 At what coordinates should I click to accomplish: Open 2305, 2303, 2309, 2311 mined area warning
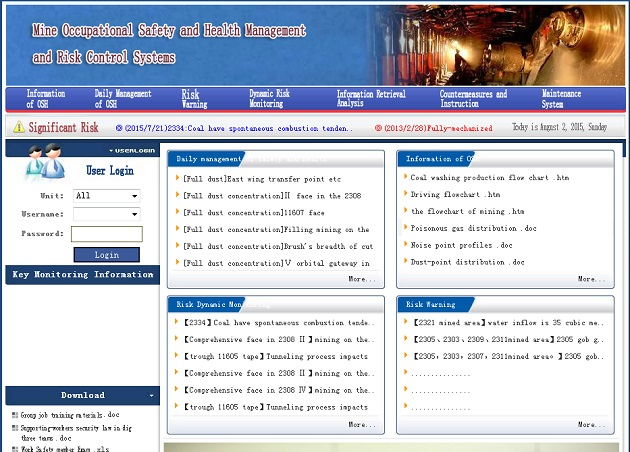(508, 340)
